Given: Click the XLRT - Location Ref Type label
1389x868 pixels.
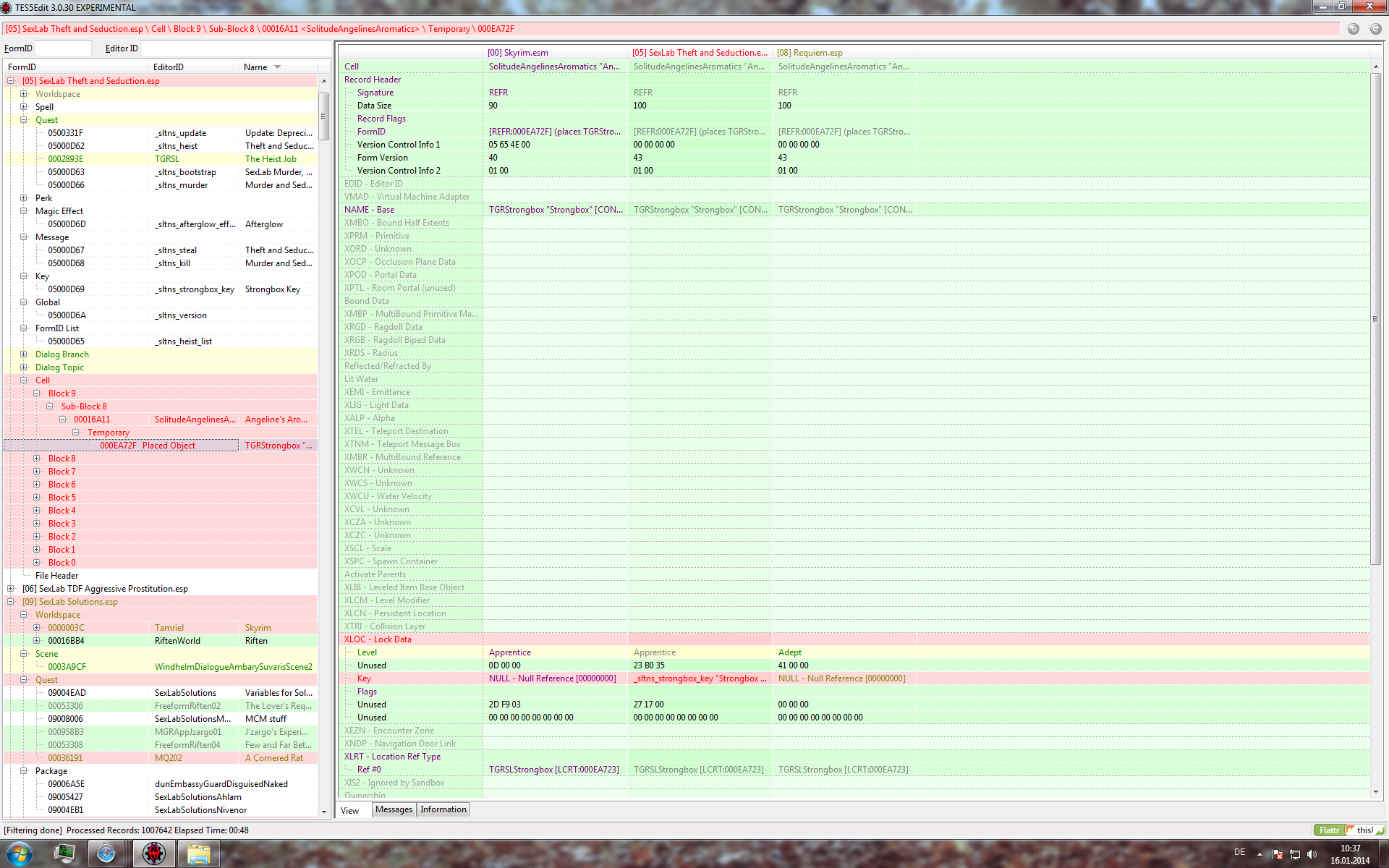Looking at the screenshot, I should click(x=392, y=757).
